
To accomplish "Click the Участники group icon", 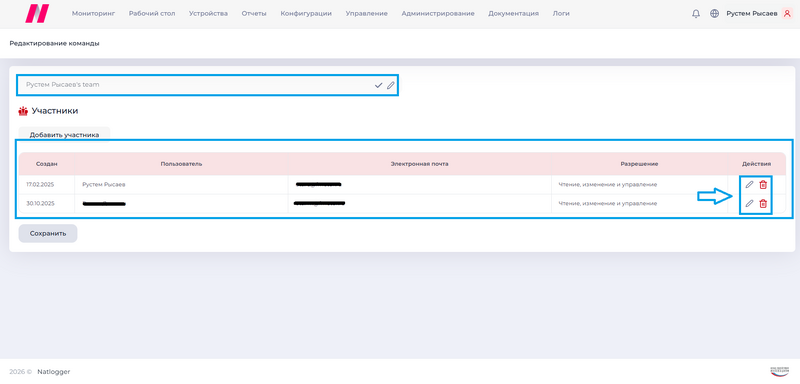I will (x=22, y=111).
